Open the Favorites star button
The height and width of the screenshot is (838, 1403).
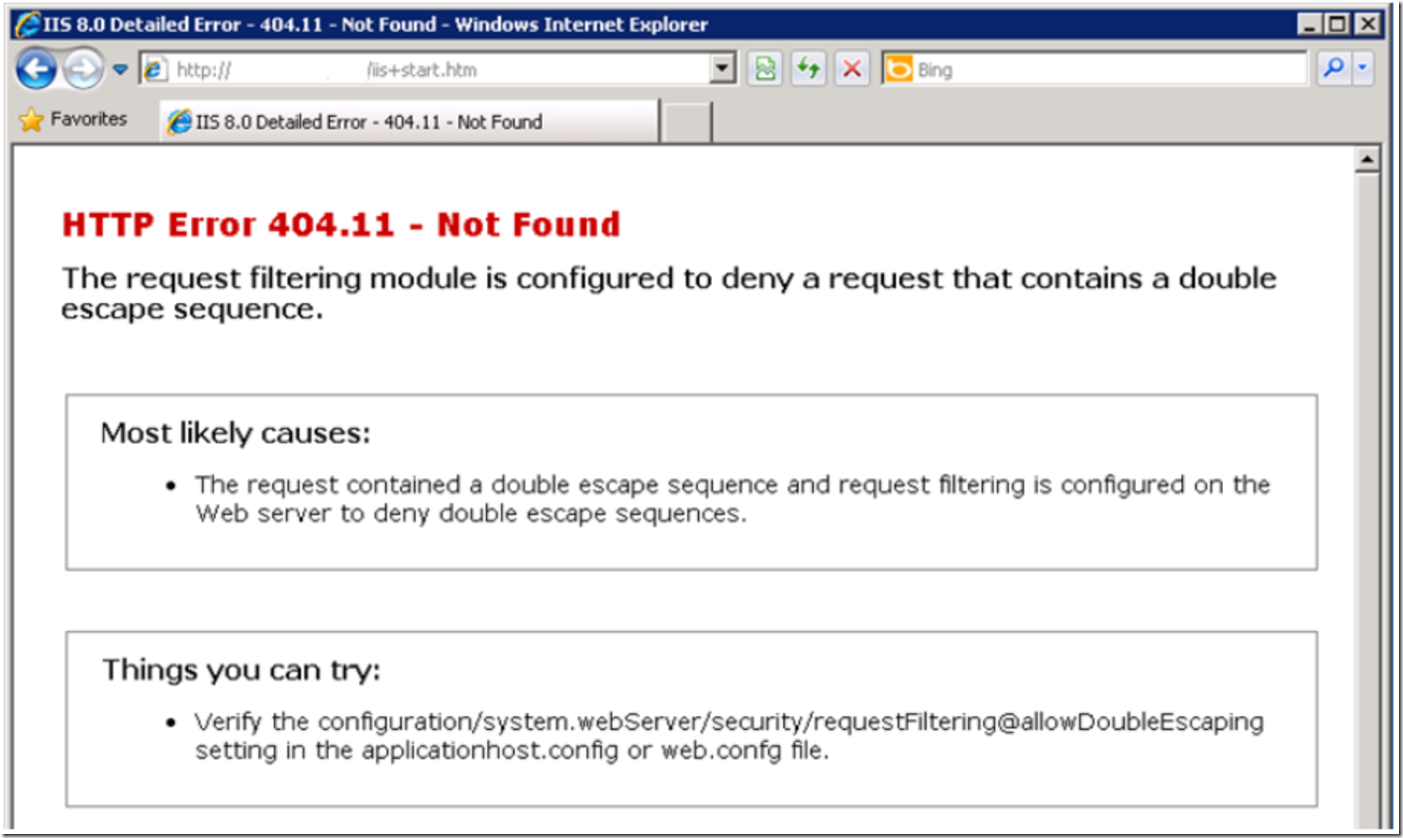(x=74, y=120)
